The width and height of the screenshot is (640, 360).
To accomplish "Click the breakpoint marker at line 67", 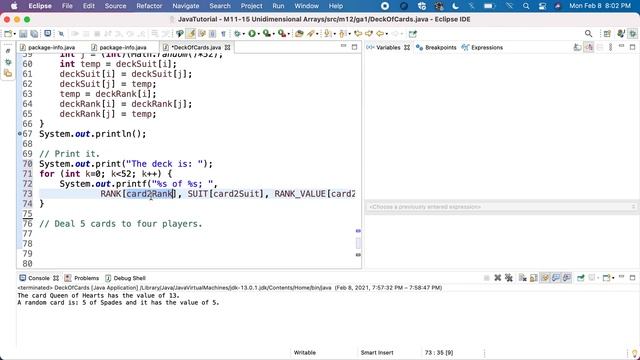I will (20, 133).
